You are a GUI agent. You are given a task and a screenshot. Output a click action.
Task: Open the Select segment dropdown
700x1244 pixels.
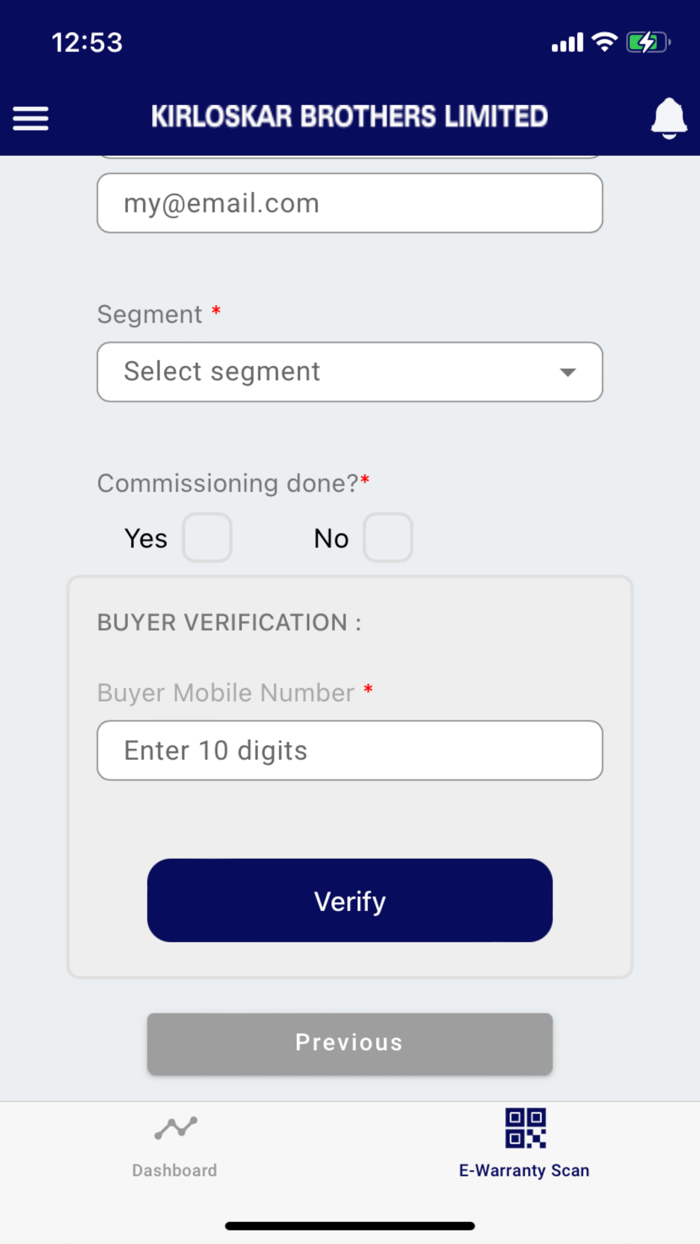pyautogui.click(x=349, y=372)
